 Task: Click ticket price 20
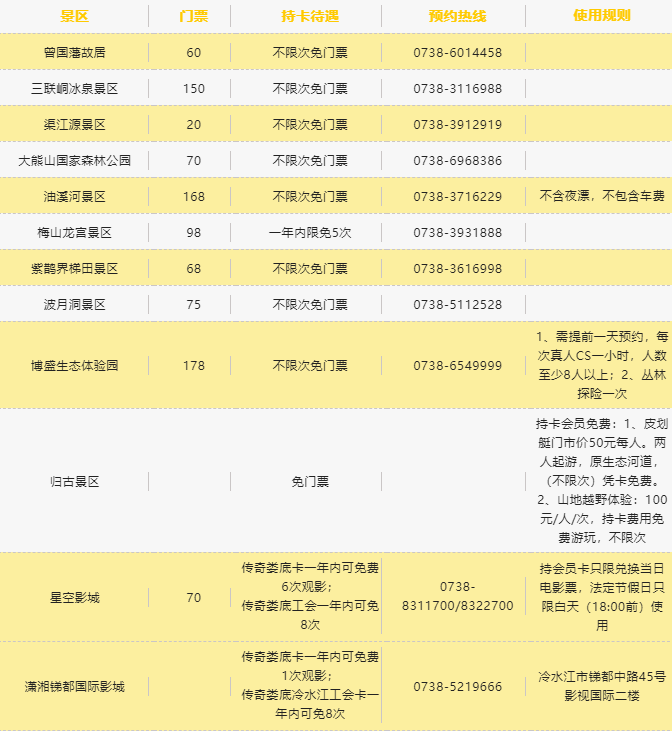[194, 124]
